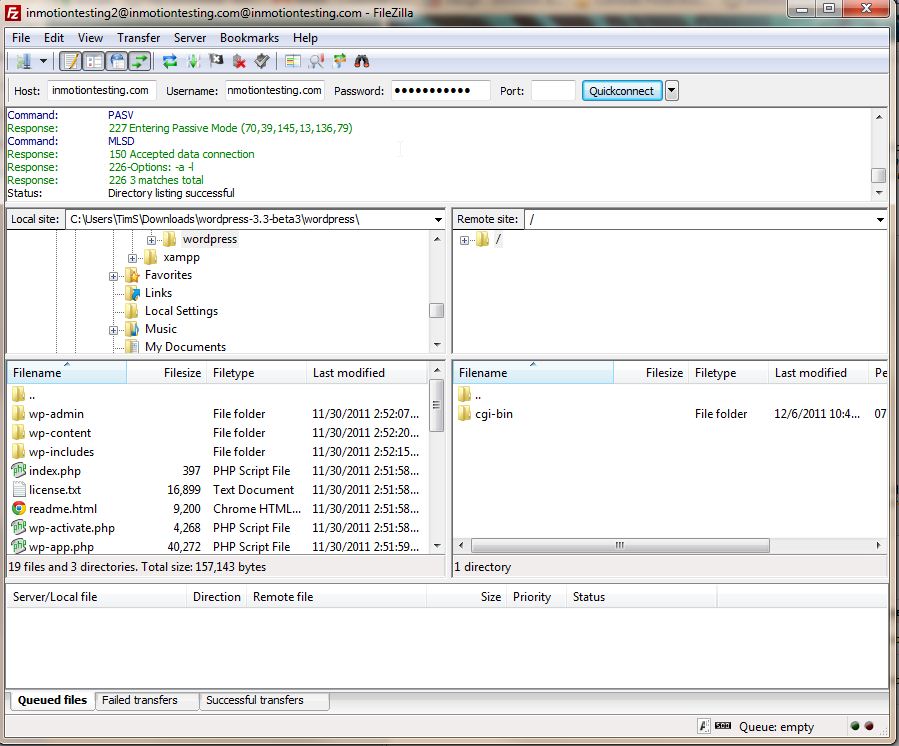Viewport: 899px width, 746px height.
Task: Cancel current operation via flag icon
Action: tap(216, 61)
